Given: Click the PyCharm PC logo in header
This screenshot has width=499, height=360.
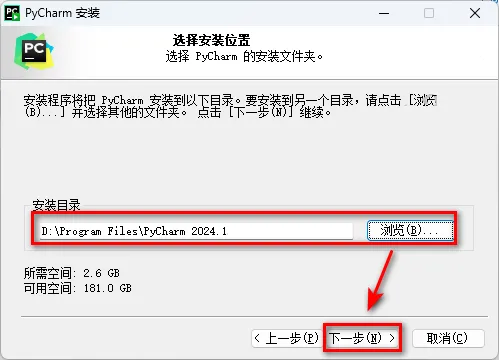Looking at the screenshot, I should click(34, 51).
